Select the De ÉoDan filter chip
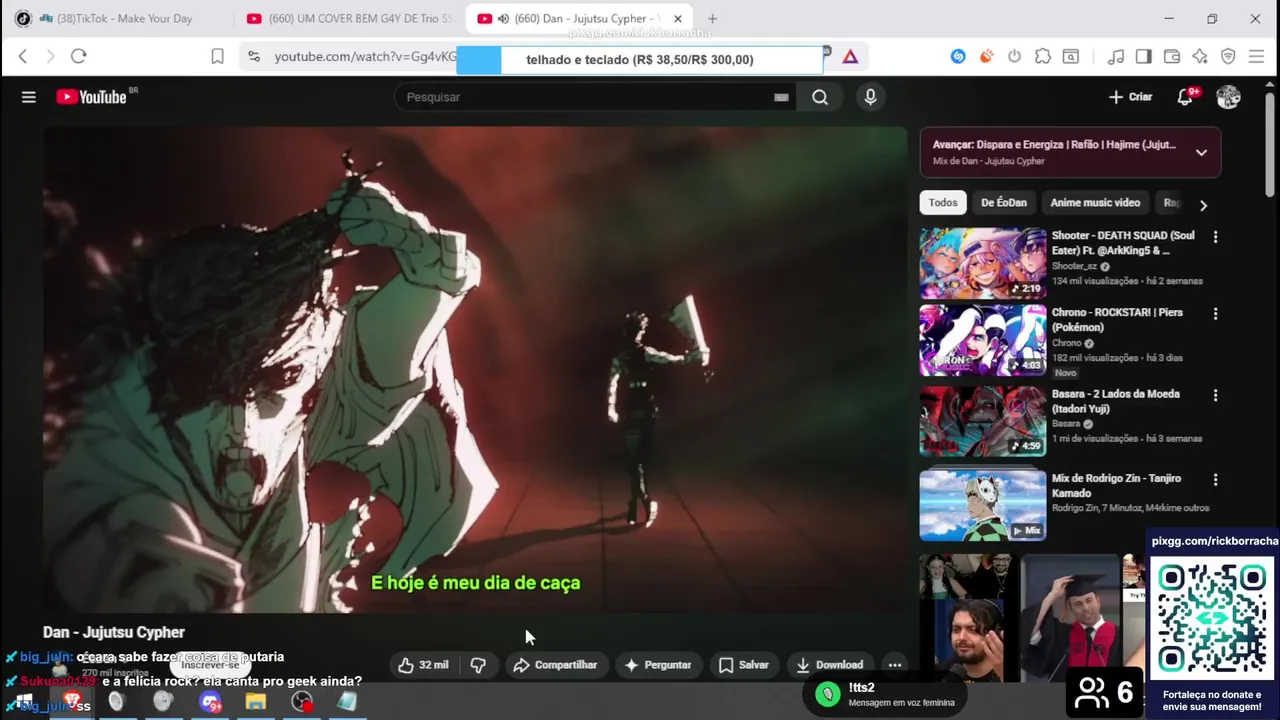 point(1003,203)
